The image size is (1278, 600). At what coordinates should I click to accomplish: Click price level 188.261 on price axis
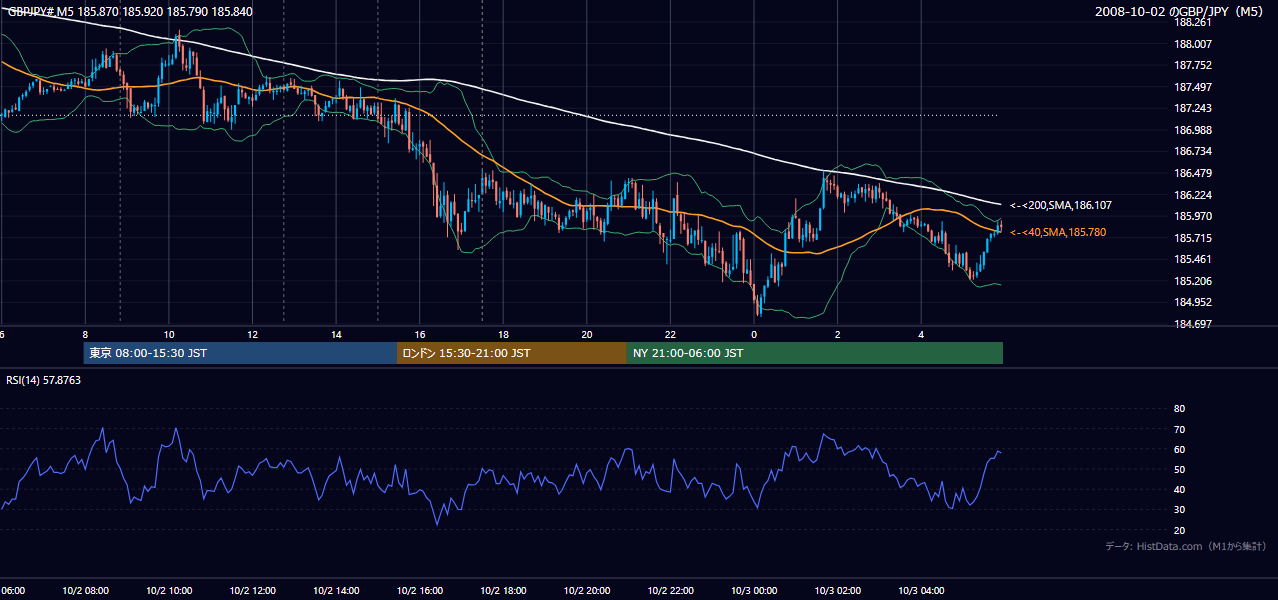pos(1193,22)
